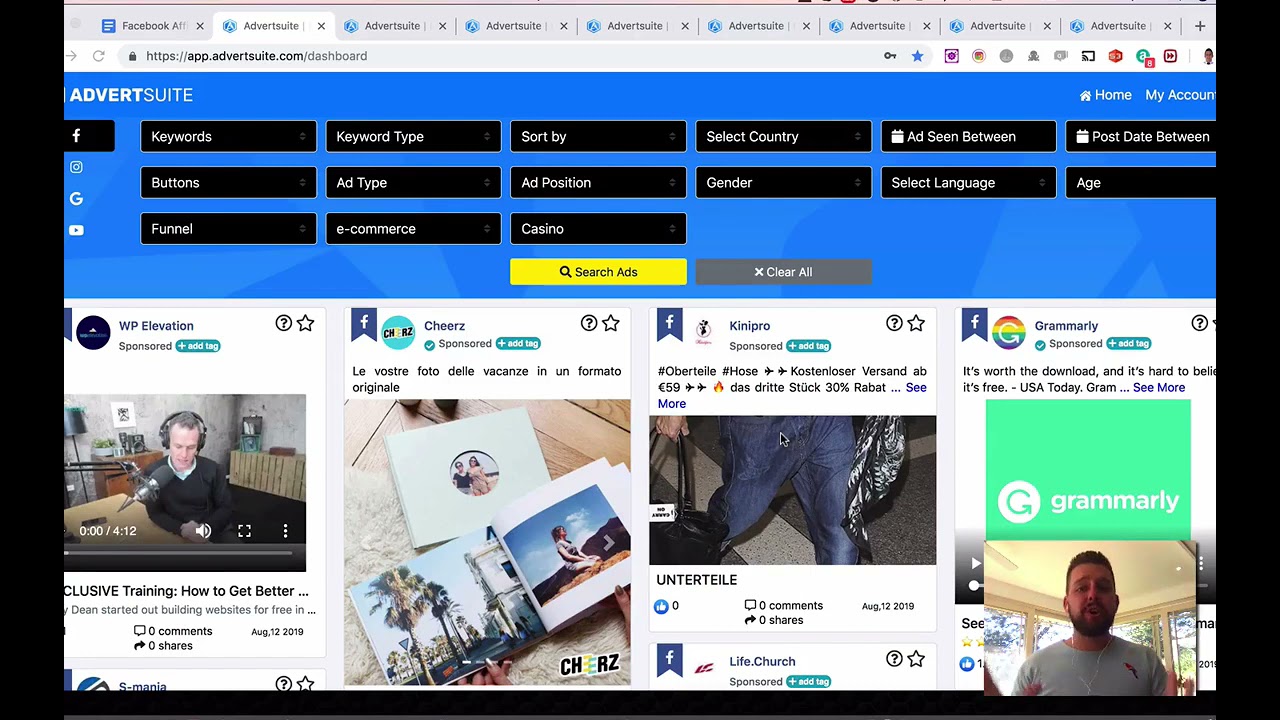Mute the WP Elevation video
1280x720 pixels.
coord(203,531)
